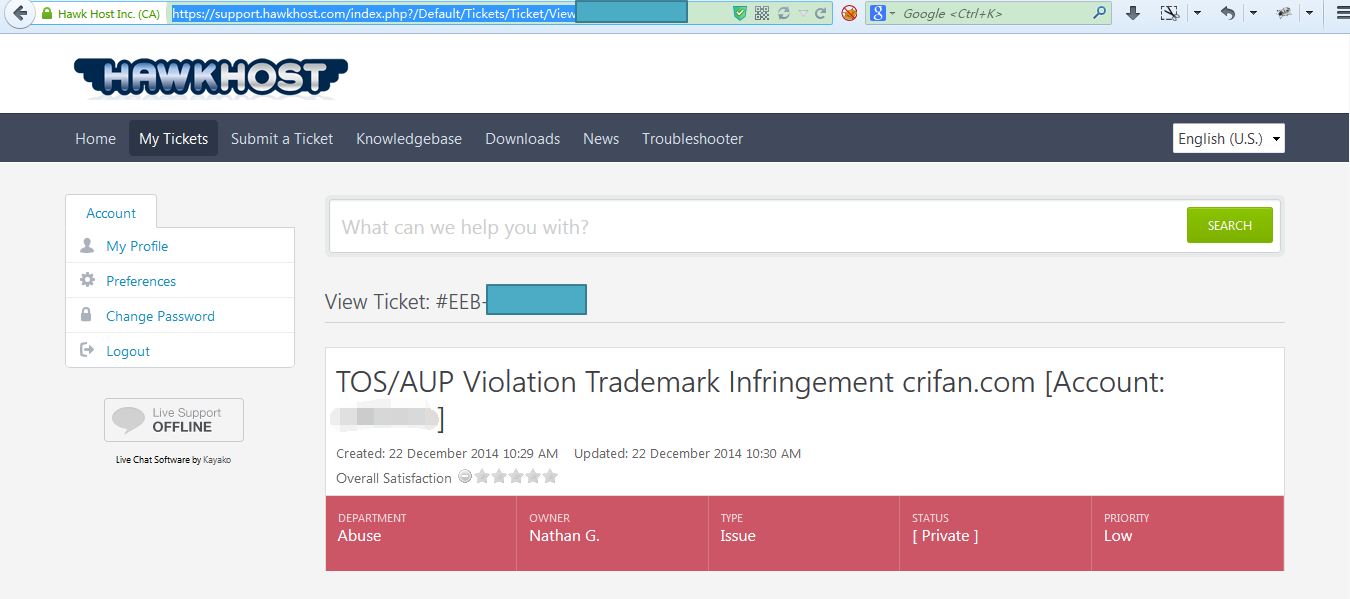This screenshot has width=1350, height=599.
Task: Select the Account tab in sidebar
Action: tap(111, 213)
